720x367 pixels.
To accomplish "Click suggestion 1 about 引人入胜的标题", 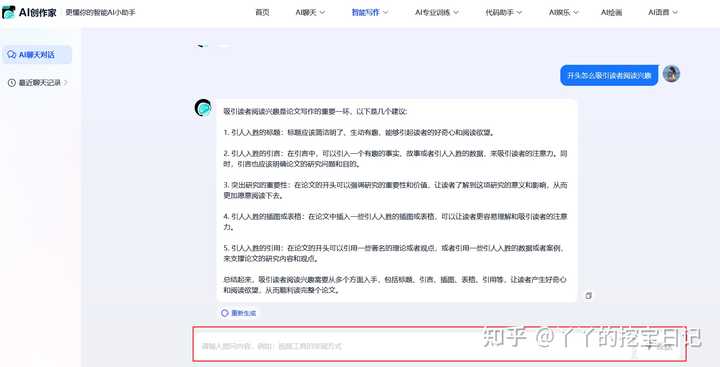I will (359, 133).
